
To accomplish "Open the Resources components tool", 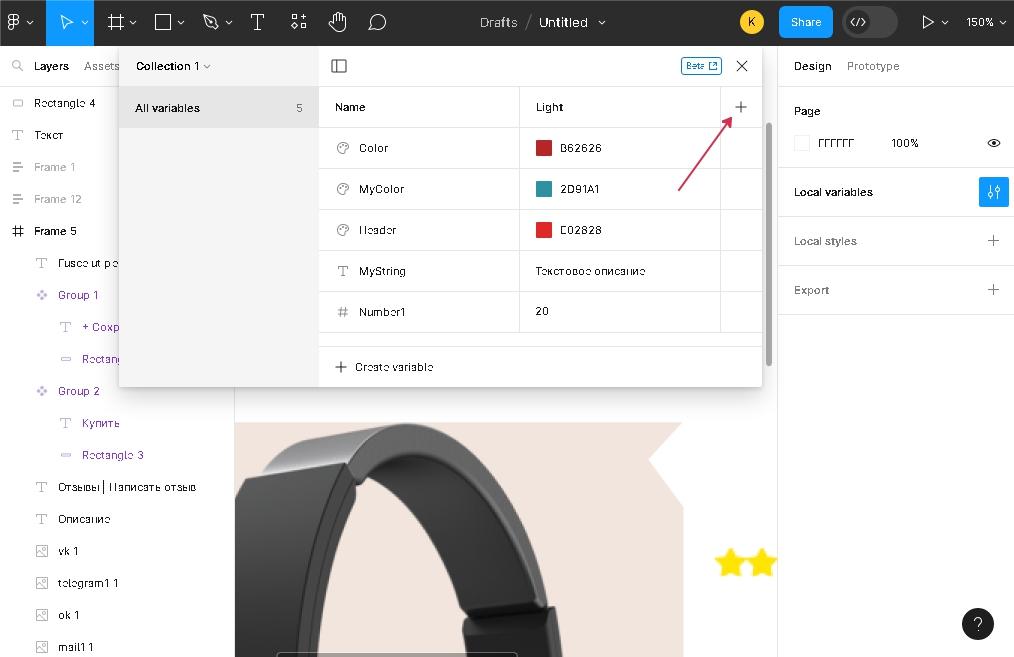I will pos(298,22).
